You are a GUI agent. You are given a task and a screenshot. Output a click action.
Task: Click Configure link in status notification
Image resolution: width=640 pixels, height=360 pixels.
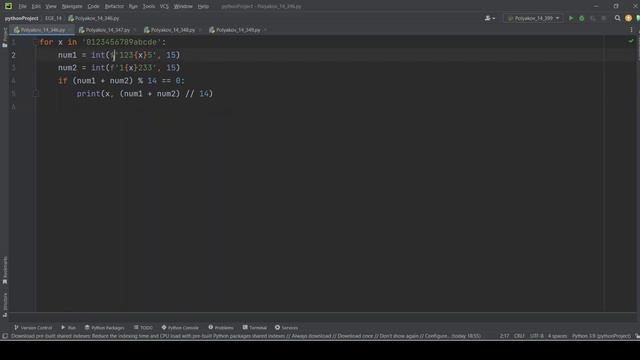437,336
